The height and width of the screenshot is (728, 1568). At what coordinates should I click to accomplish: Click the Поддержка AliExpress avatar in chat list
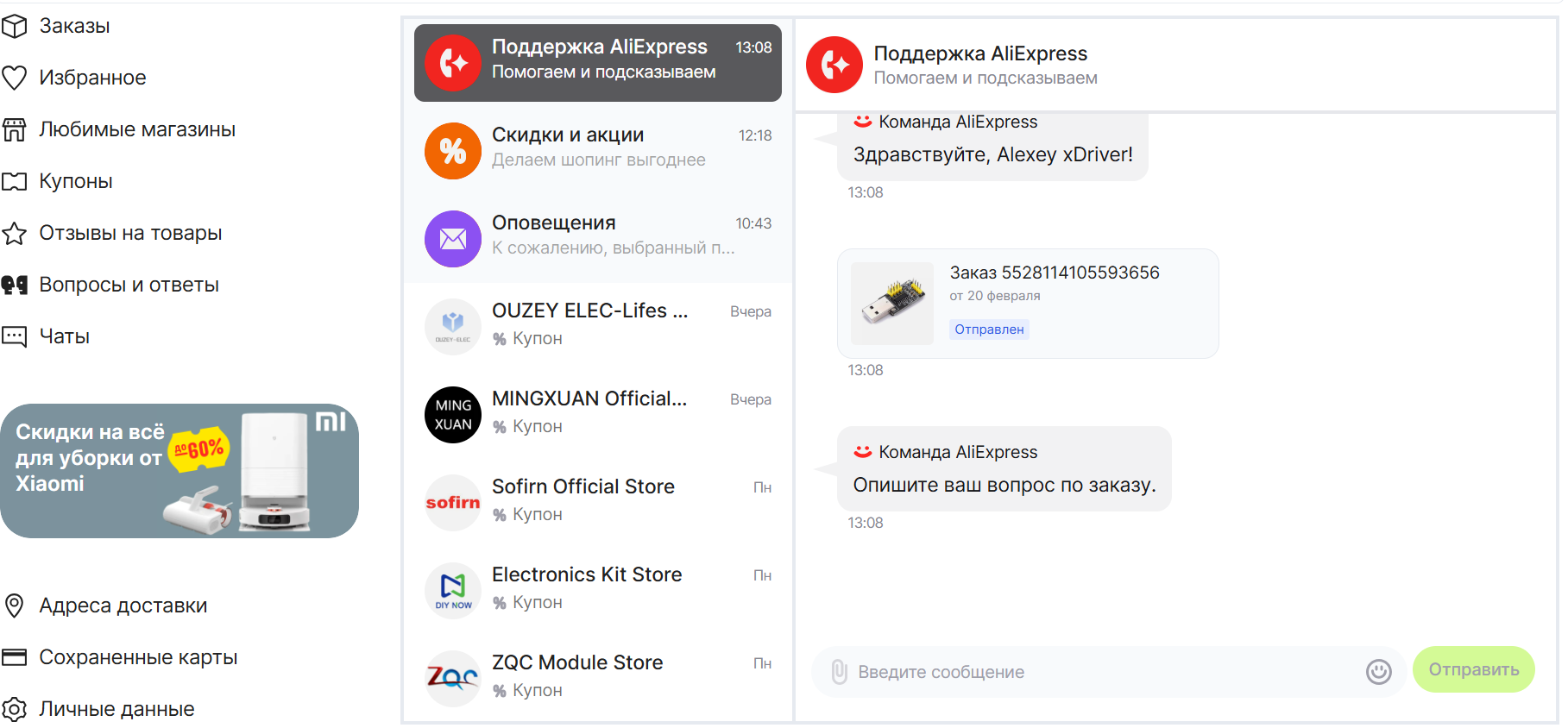(453, 62)
